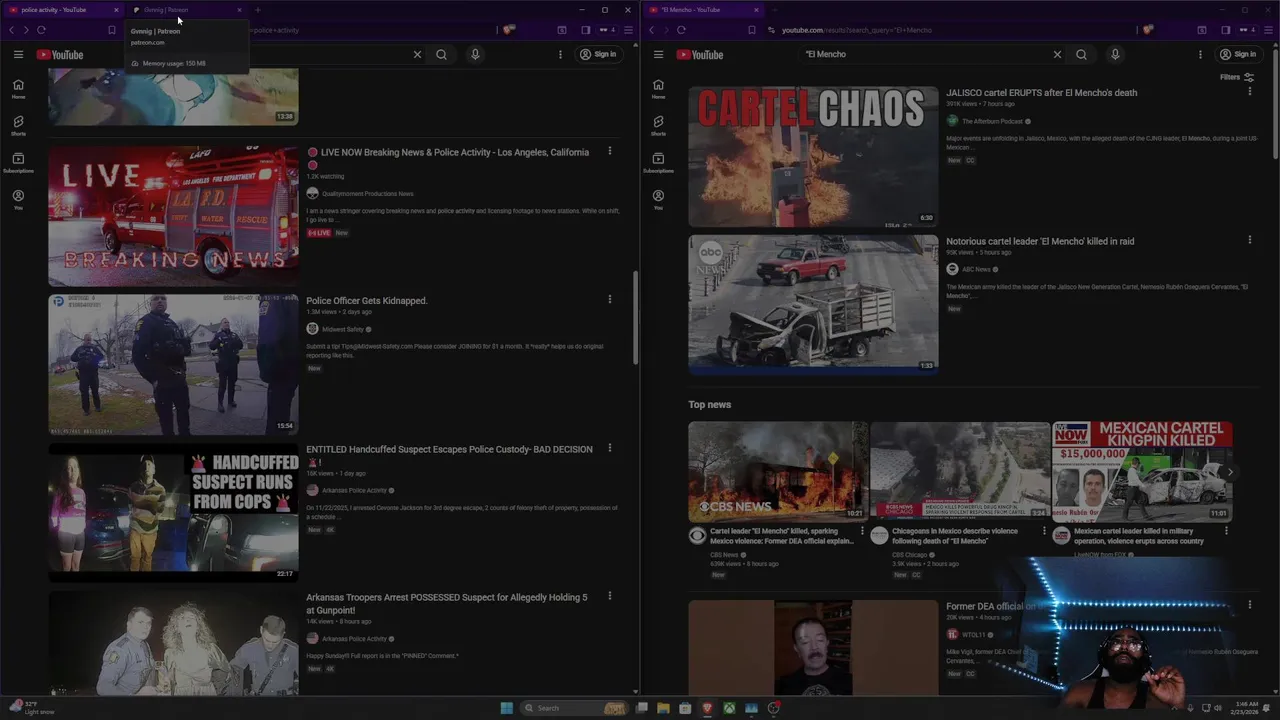
Task: Open Brave Shields in right window address bar
Action: coord(1148,30)
